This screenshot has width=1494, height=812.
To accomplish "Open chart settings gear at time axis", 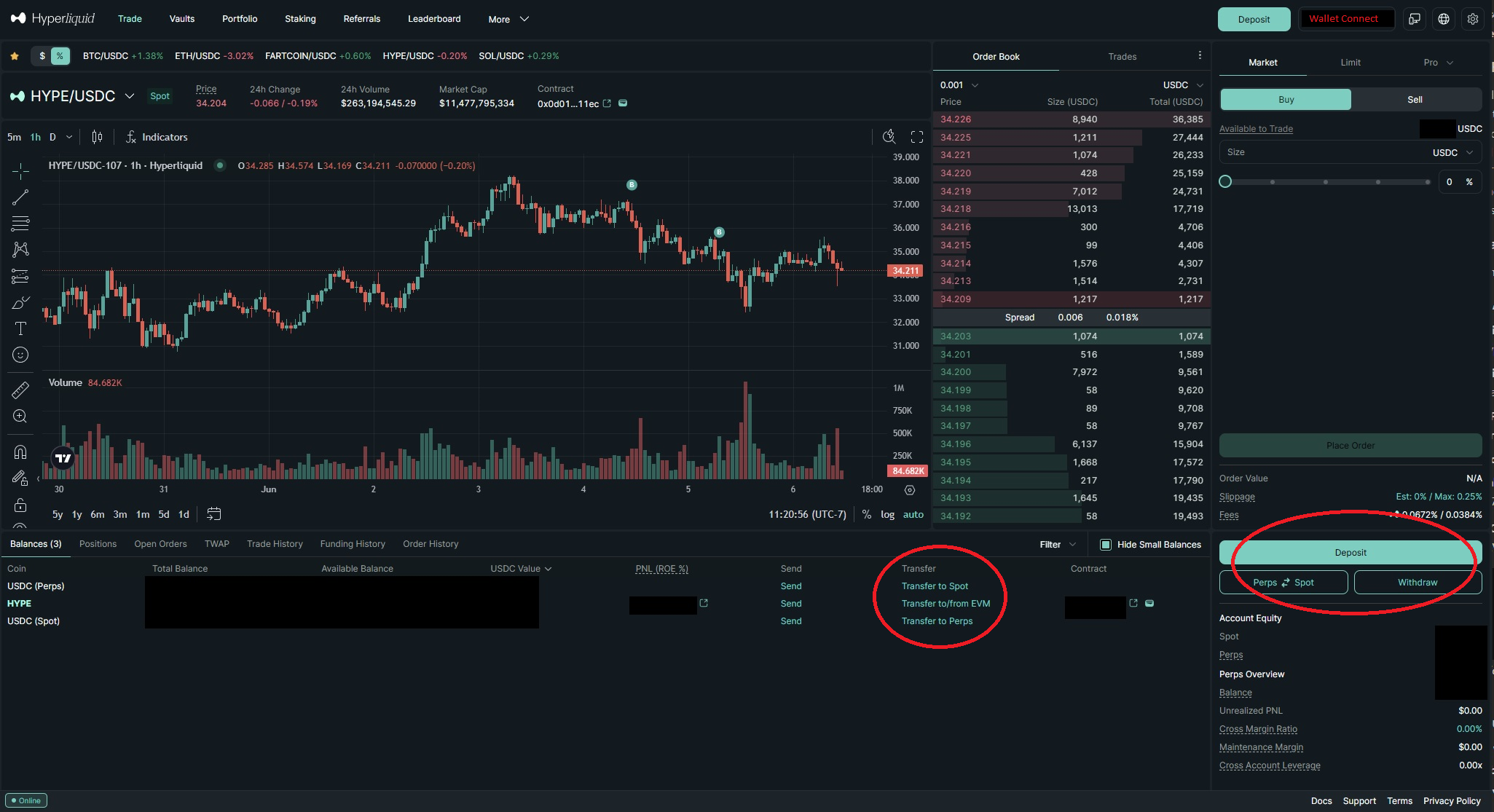I will click(x=910, y=490).
